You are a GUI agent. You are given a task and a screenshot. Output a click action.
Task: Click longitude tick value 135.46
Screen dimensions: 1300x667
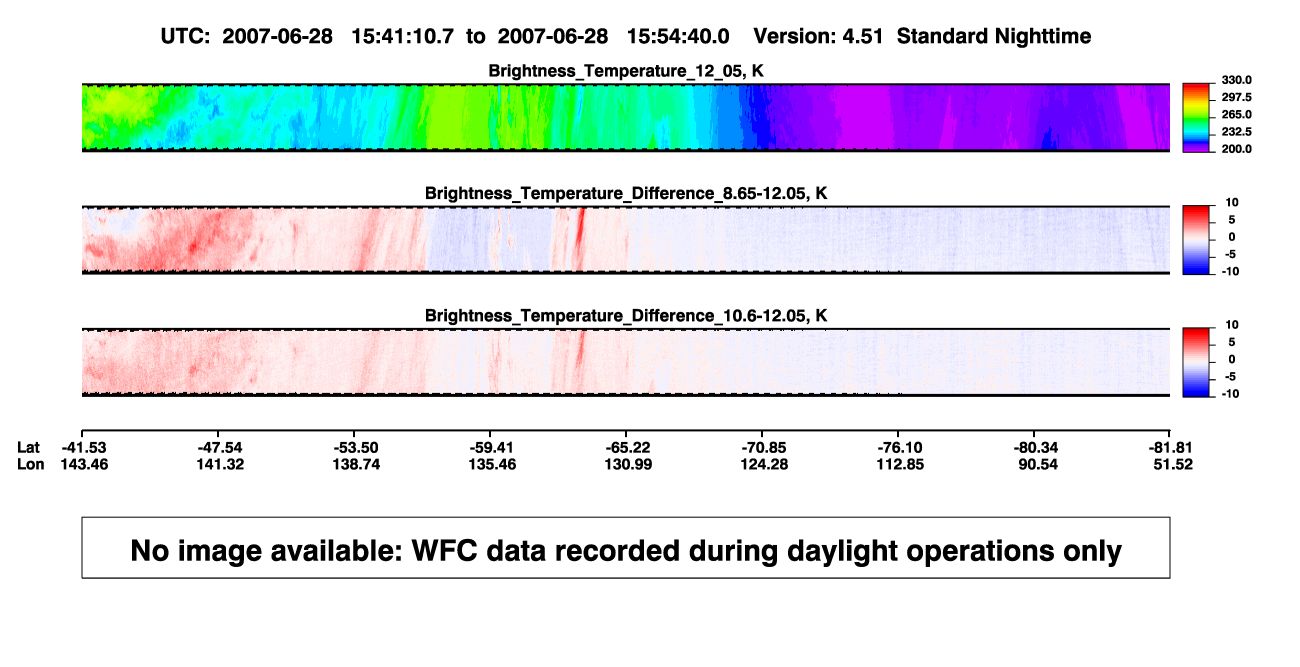click(x=491, y=464)
